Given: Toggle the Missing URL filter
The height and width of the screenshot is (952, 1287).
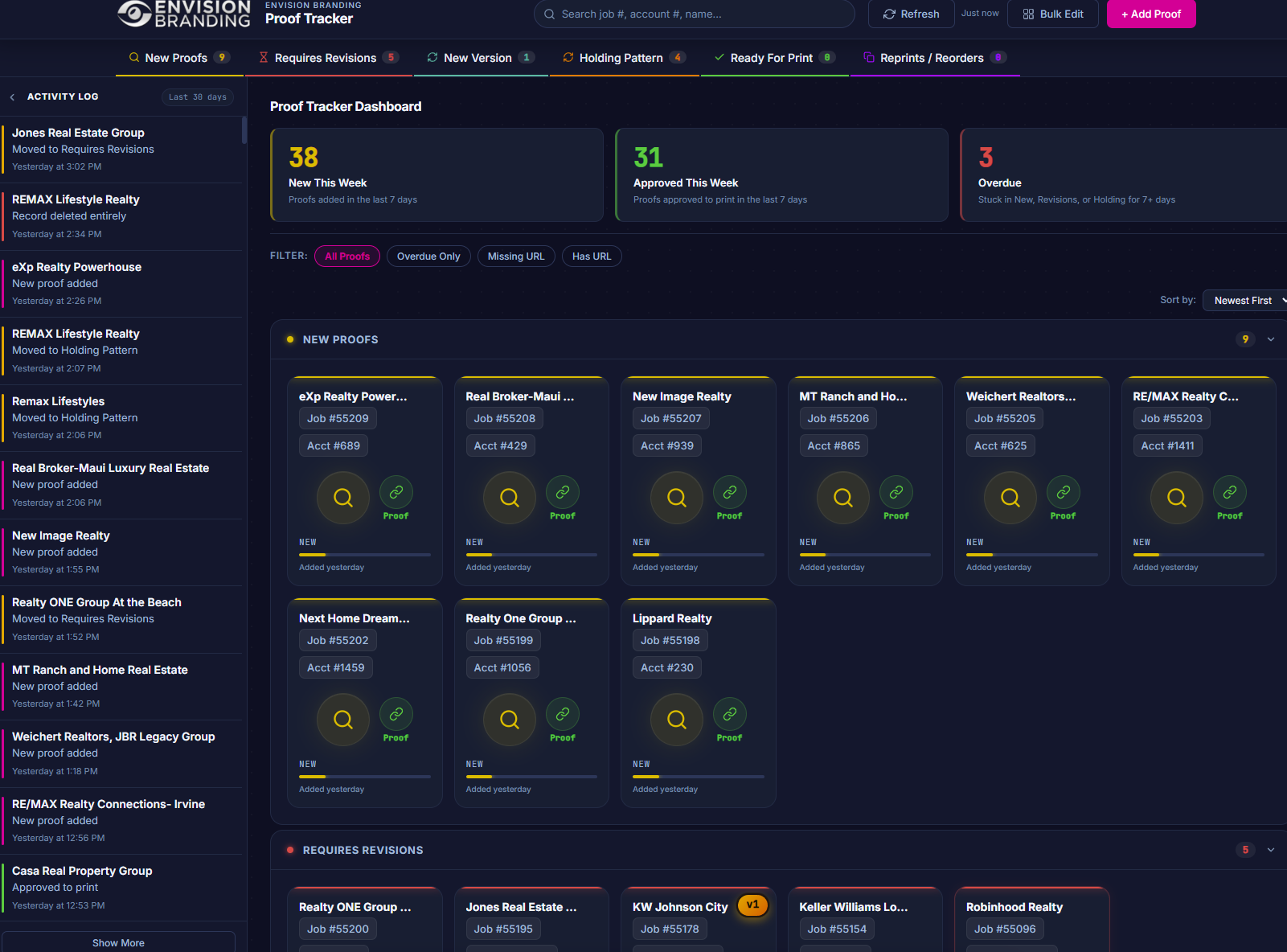Looking at the screenshot, I should coord(516,256).
